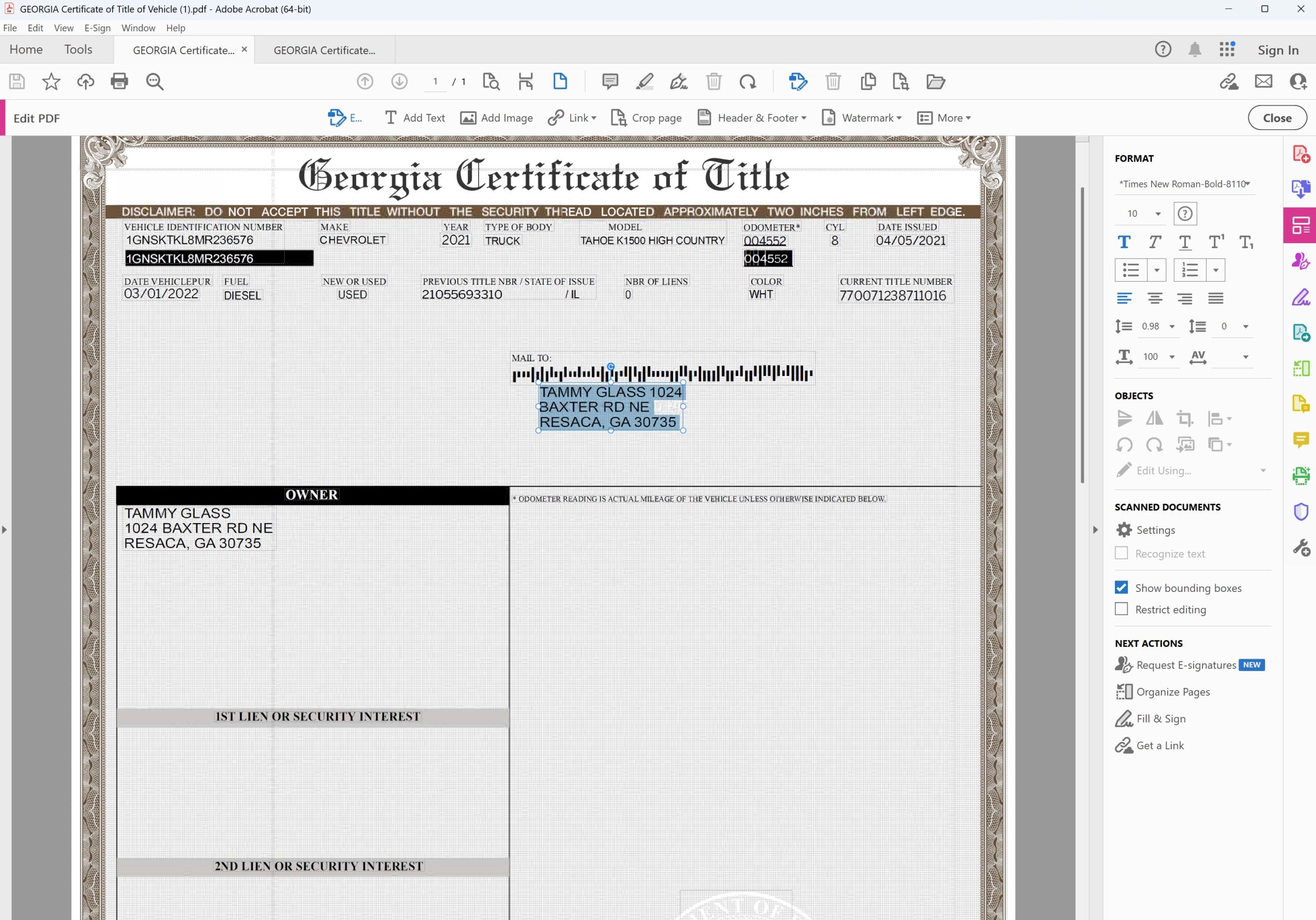Print the document using printer icon

point(119,81)
